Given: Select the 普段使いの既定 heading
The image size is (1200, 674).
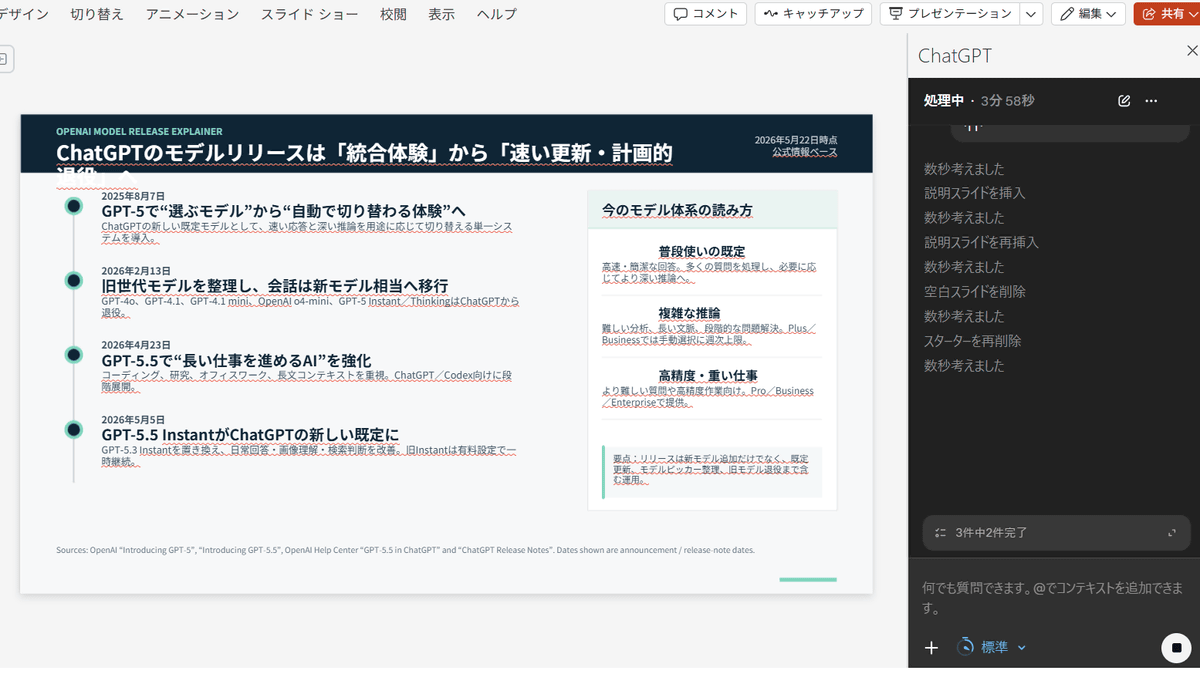Looking at the screenshot, I should (702, 251).
